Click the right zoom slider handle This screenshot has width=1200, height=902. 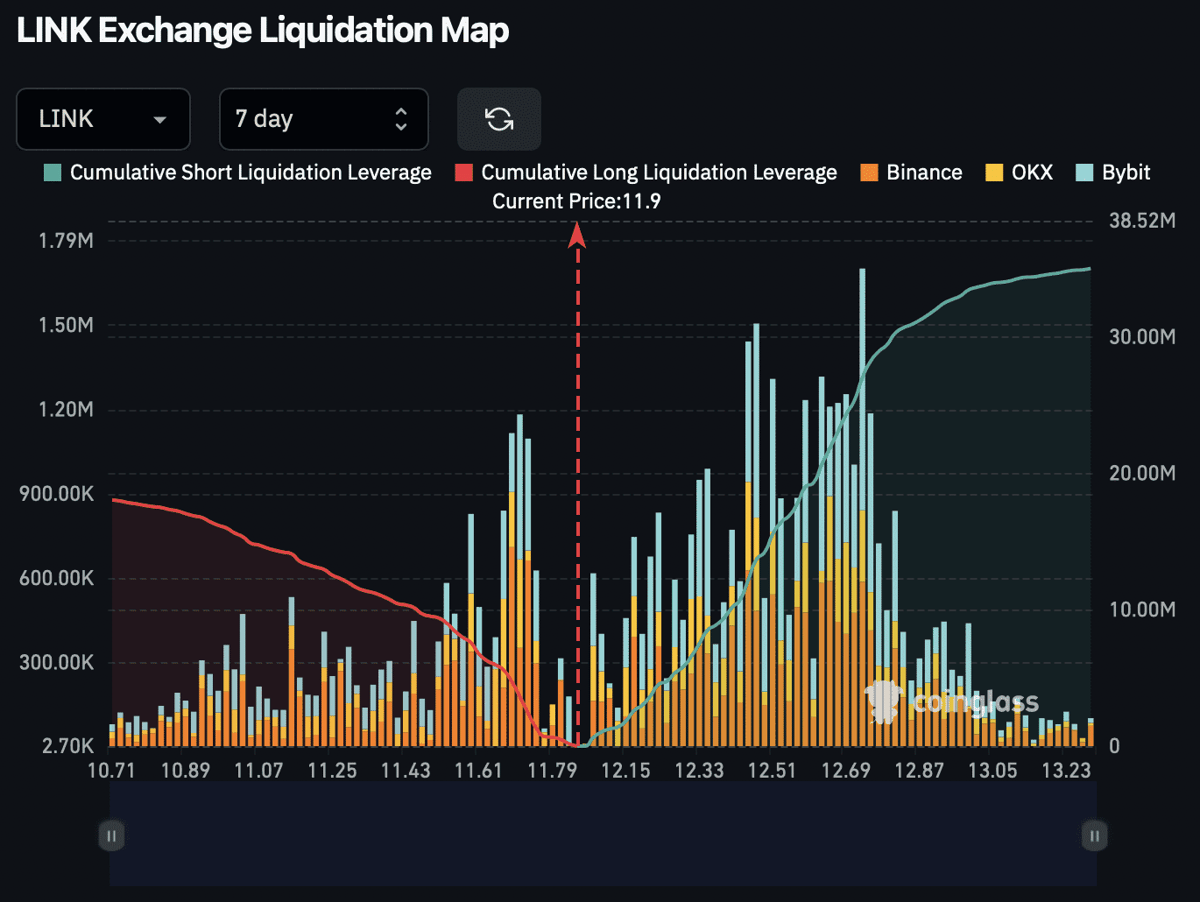pyautogui.click(x=1095, y=835)
